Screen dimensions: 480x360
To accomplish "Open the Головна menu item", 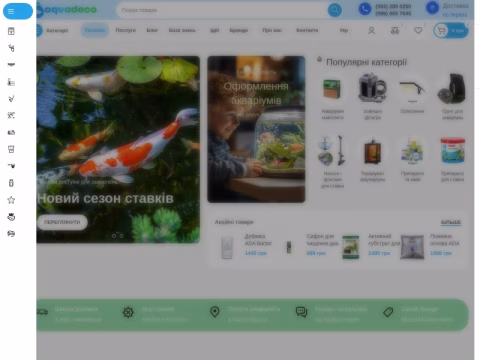I will [x=95, y=30].
